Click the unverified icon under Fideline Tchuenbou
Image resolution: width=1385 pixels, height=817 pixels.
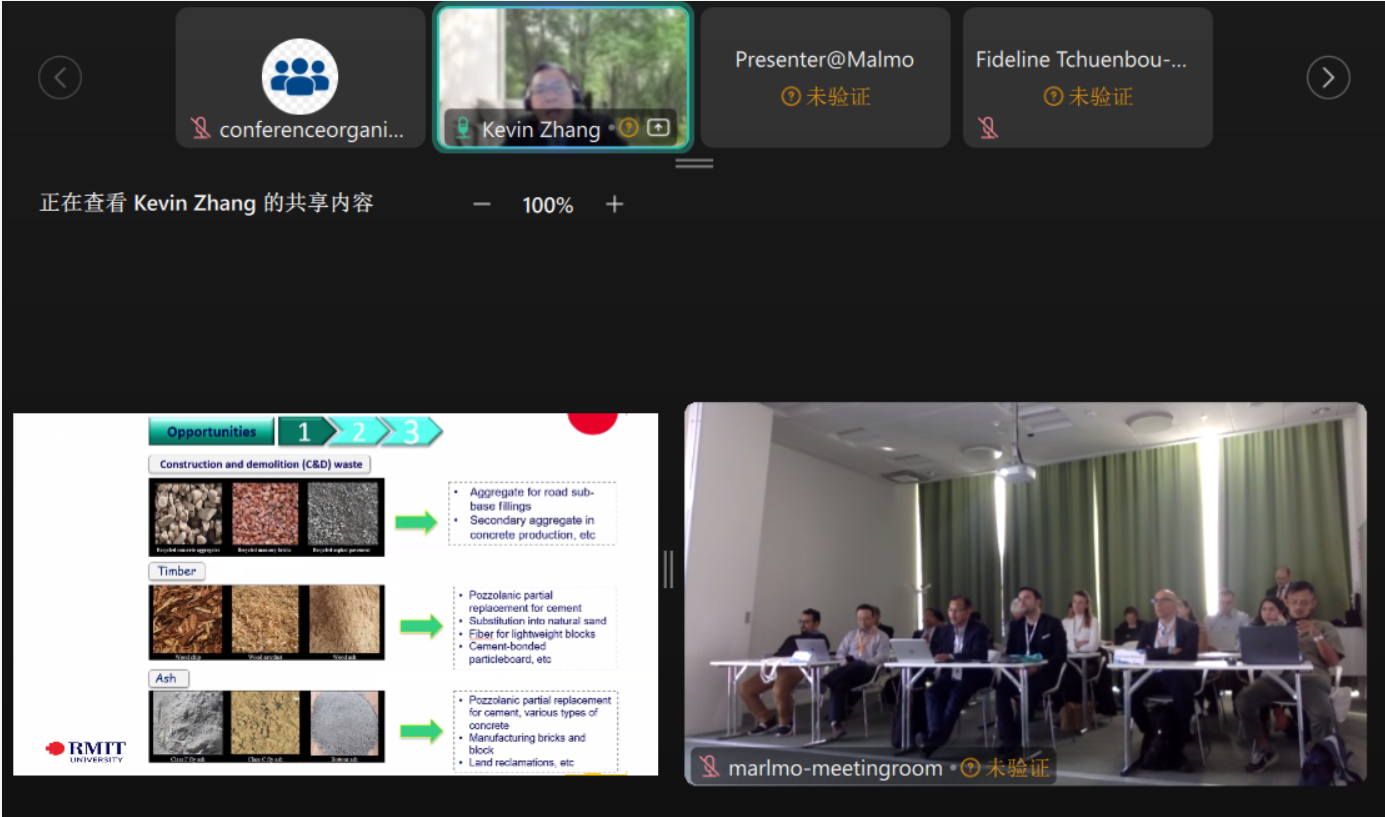point(1052,97)
